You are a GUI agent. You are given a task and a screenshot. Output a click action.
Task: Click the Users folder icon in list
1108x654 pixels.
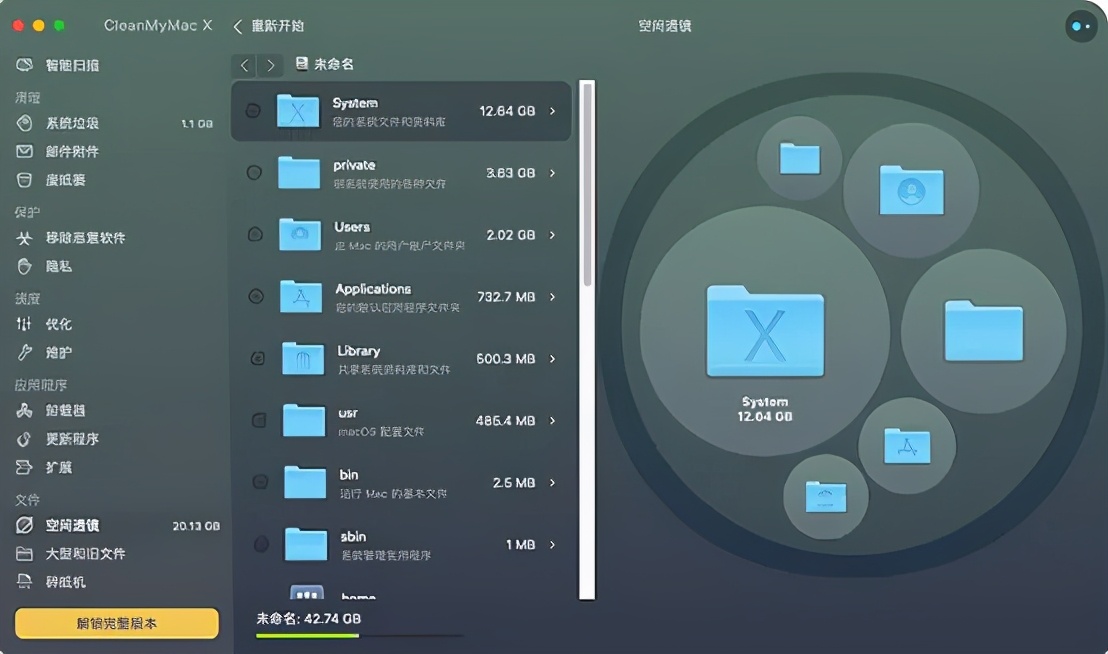click(x=300, y=234)
